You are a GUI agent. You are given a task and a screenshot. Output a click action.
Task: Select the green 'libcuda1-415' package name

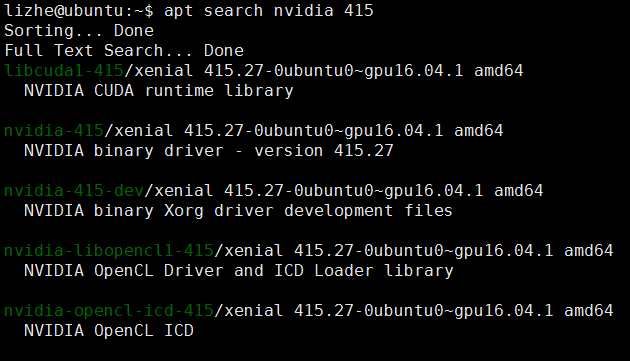click(64, 71)
